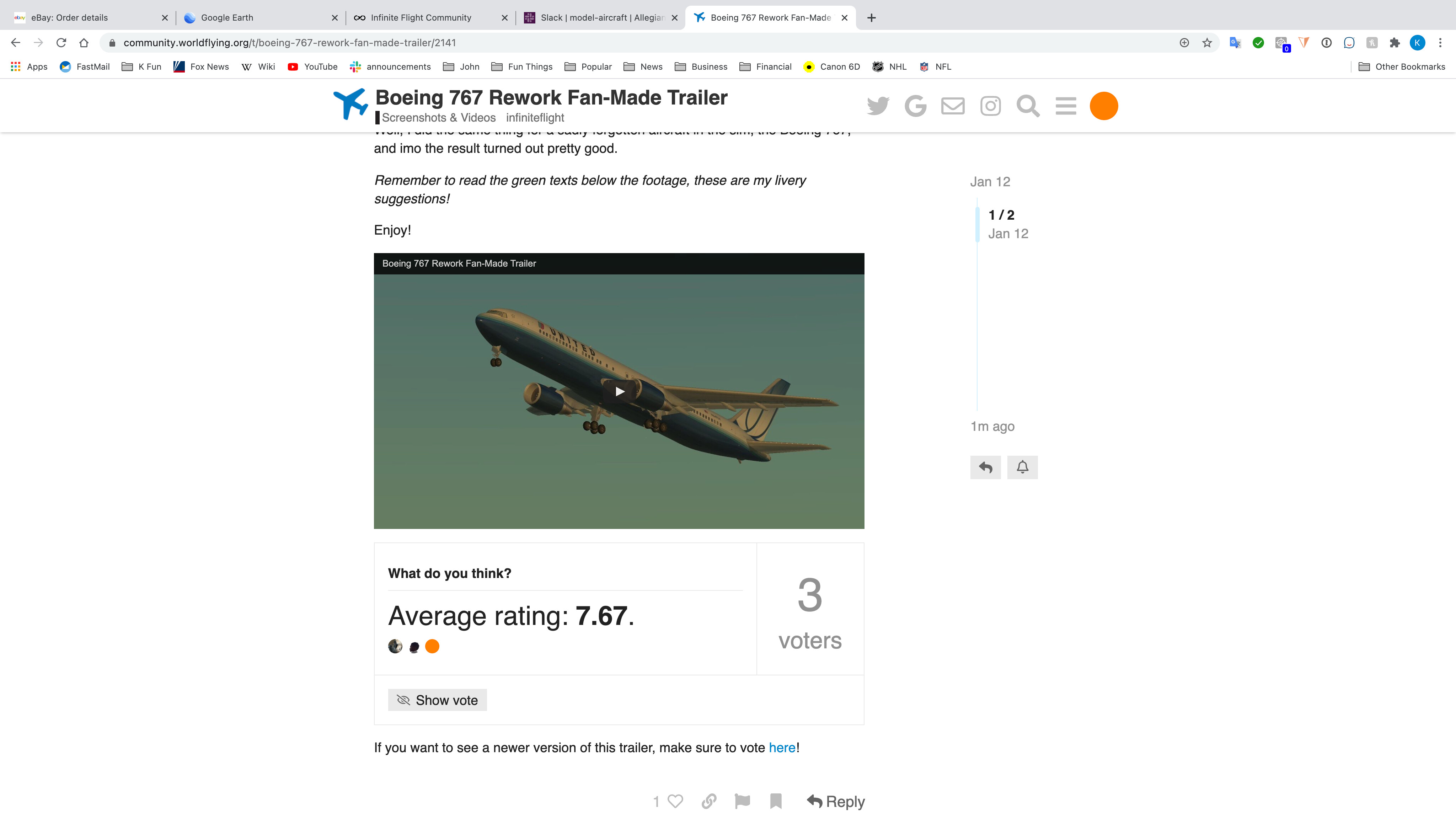The height and width of the screenshot is (819, 1456).
Task: Follow the 'here' link to vote
Action: coord(782,747)
